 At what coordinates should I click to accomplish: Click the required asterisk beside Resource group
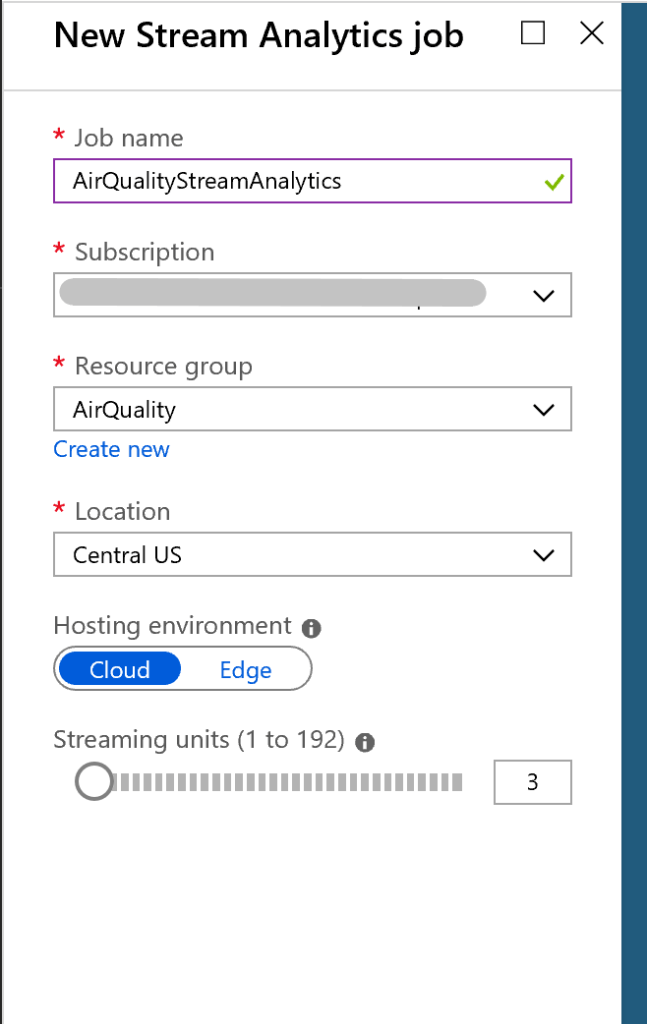(59, 365)
